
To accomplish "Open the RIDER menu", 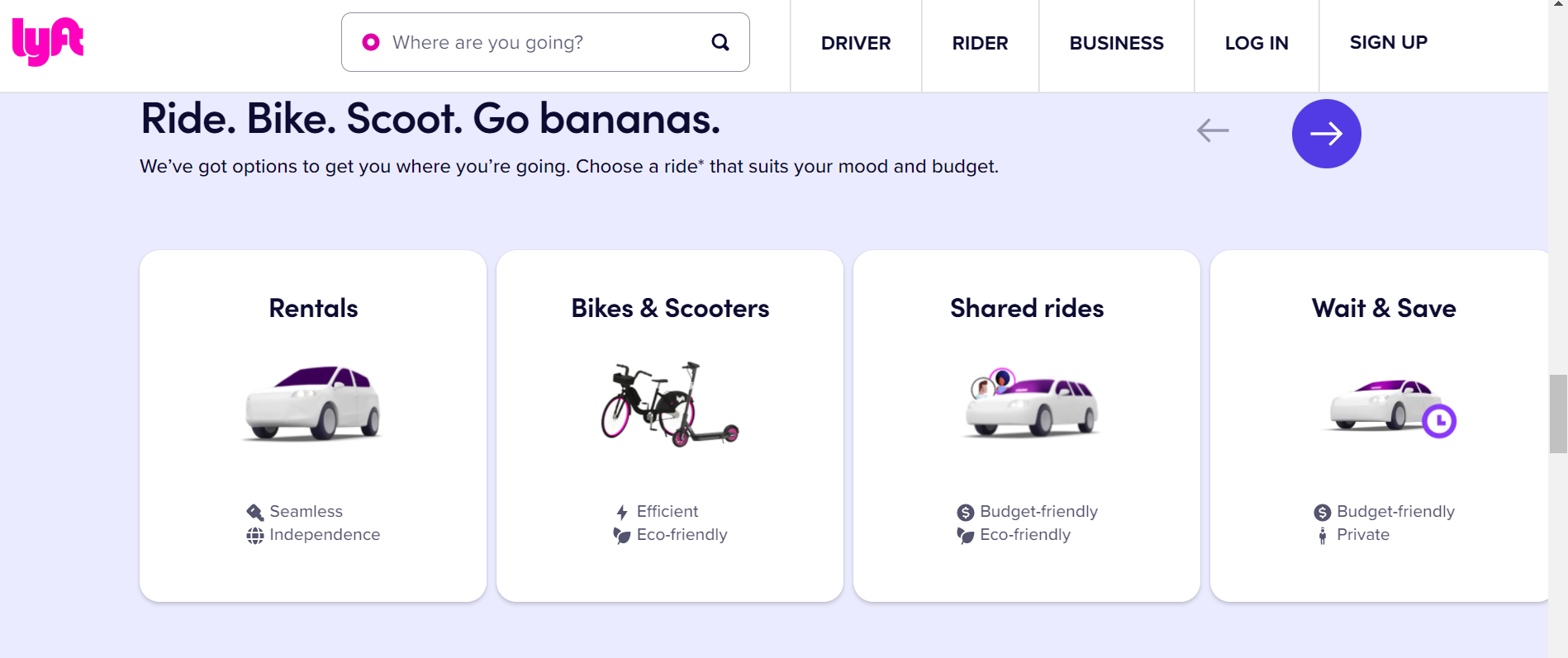I will 980,43.
